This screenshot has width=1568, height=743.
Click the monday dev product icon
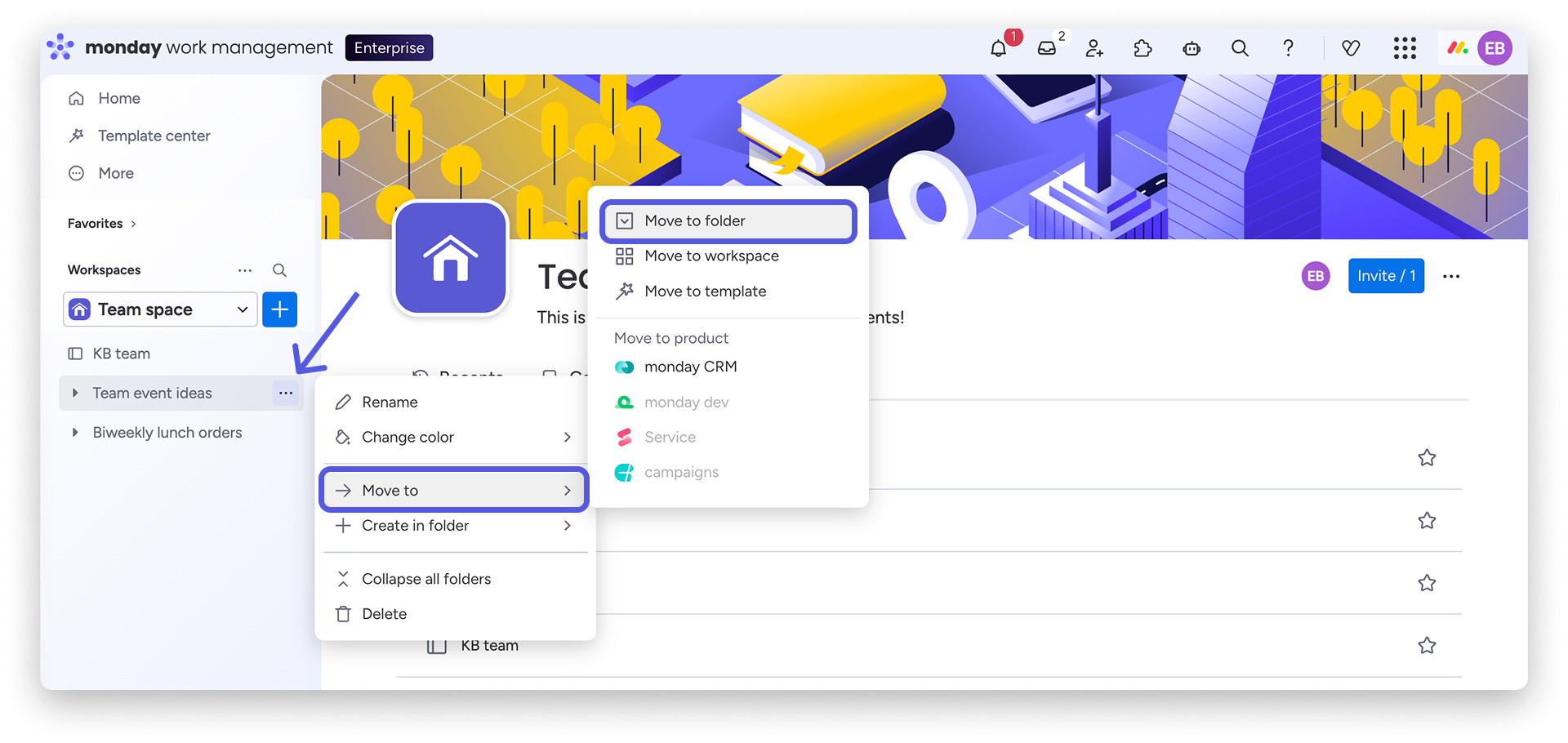tap(624, 403)
